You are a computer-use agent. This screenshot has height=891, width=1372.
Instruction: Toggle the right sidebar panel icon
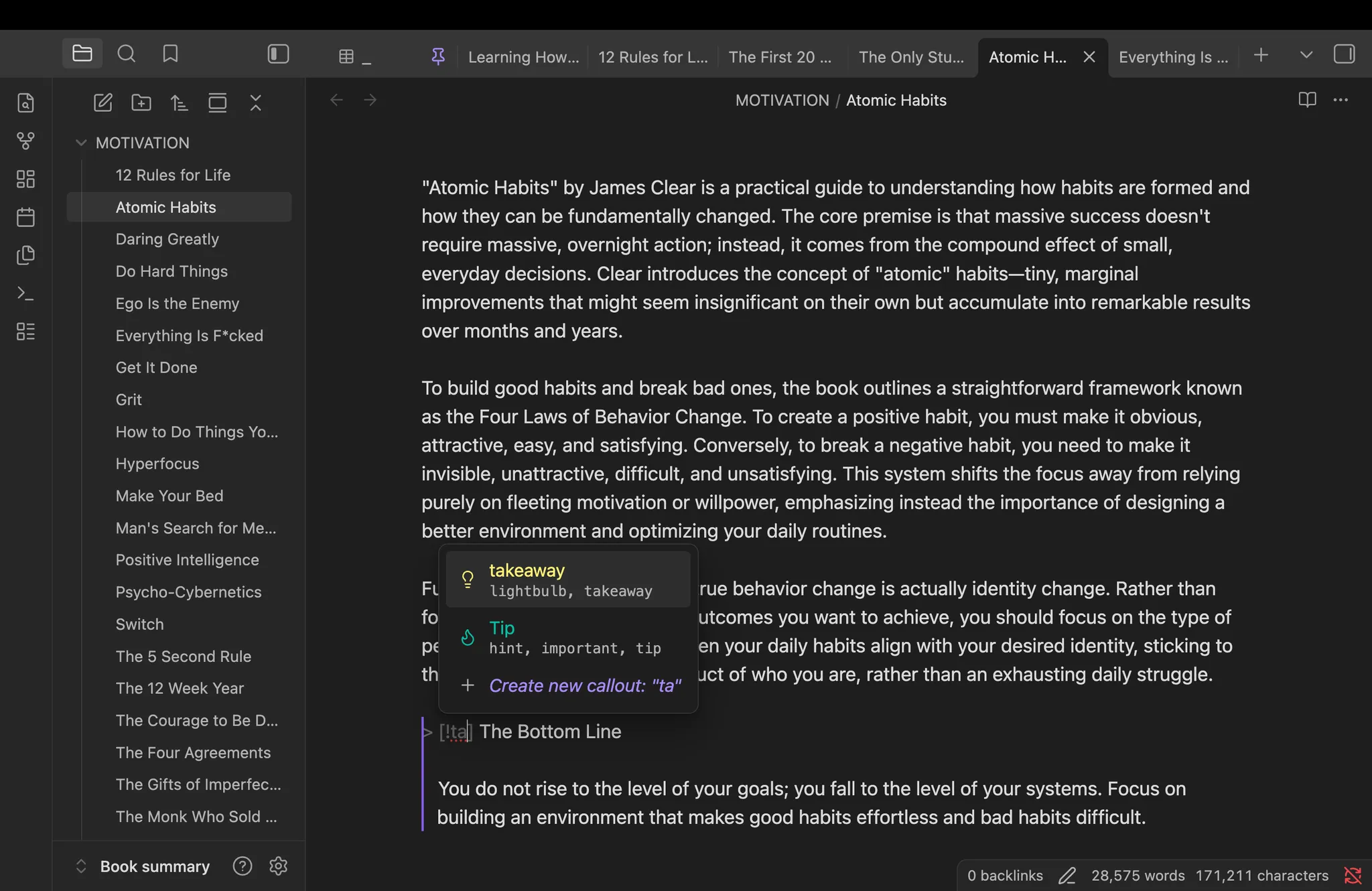point(1344,54)
